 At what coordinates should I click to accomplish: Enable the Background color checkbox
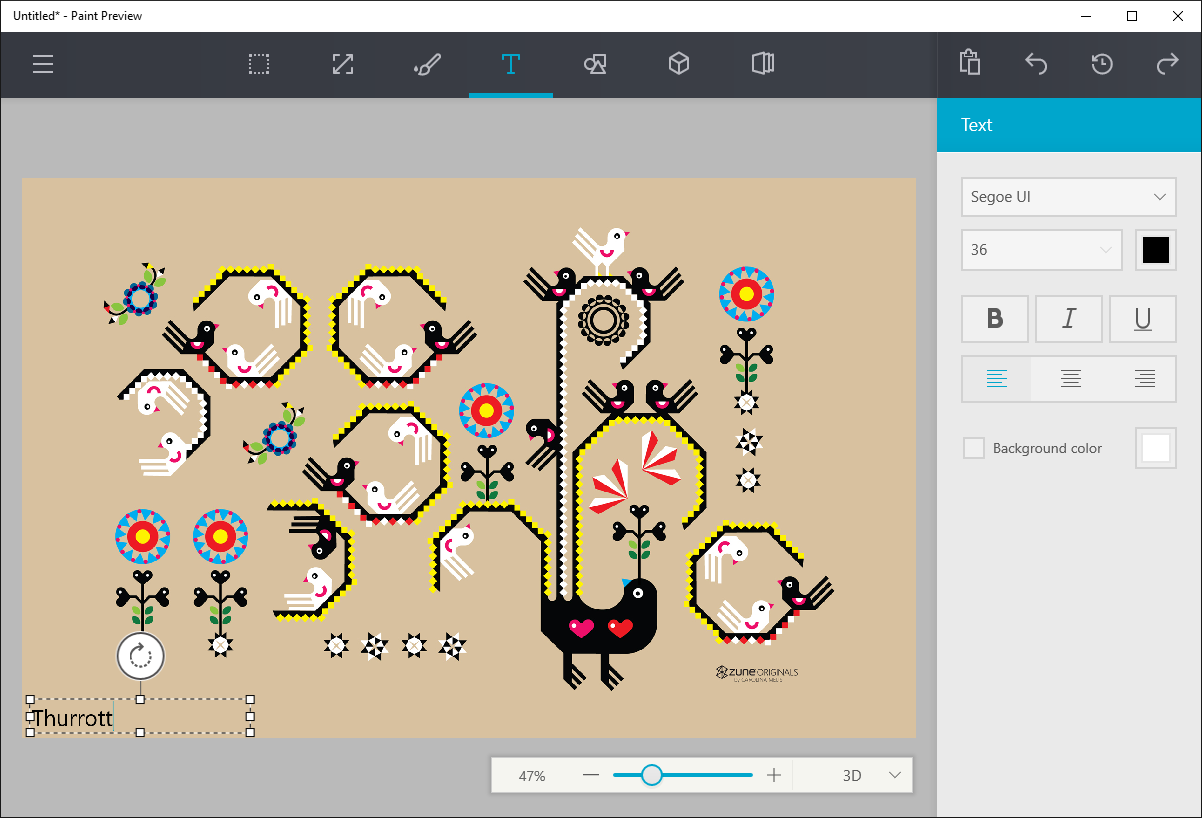974,448
